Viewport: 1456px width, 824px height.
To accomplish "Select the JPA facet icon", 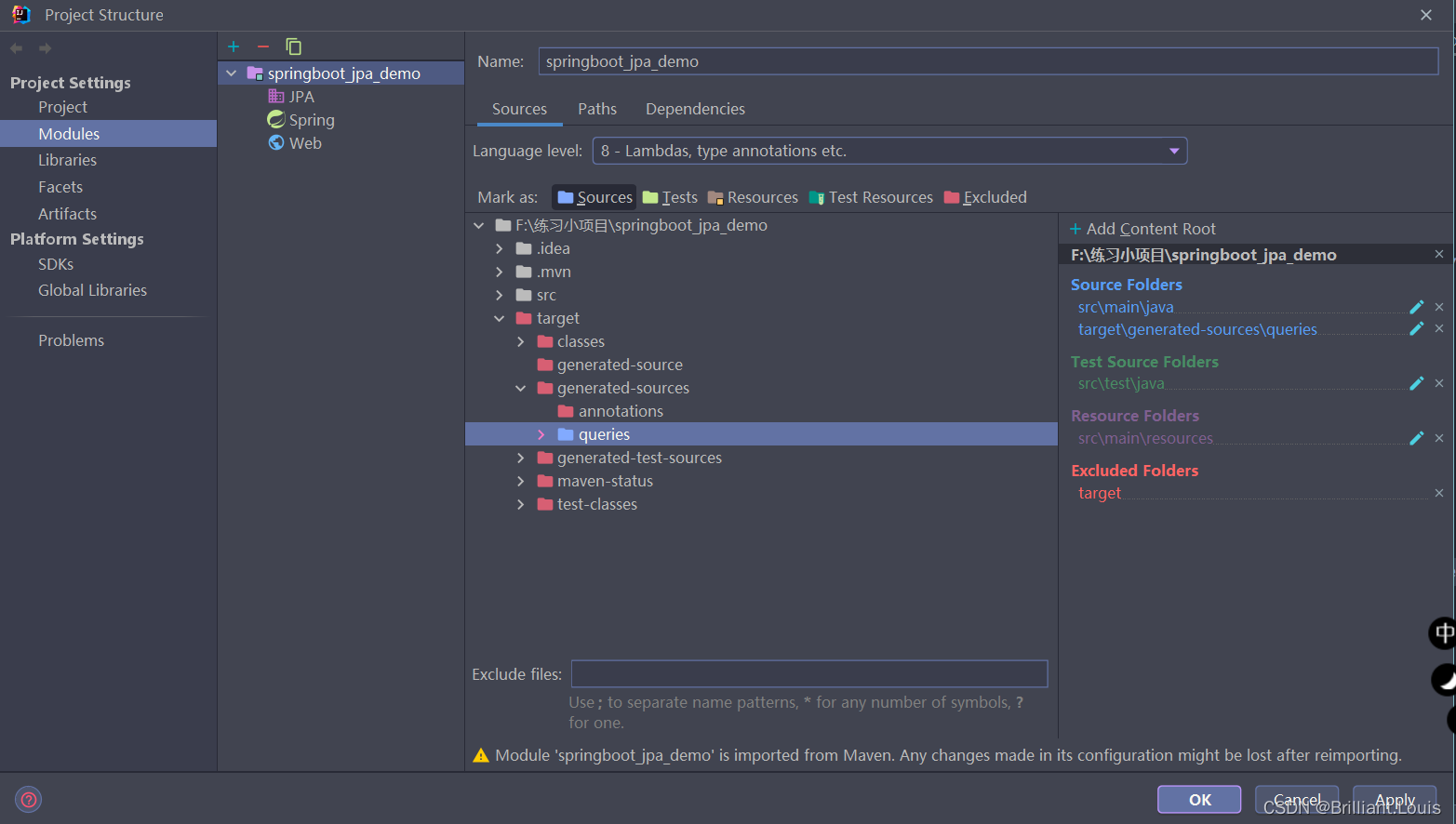I will (x=276, y=96).
